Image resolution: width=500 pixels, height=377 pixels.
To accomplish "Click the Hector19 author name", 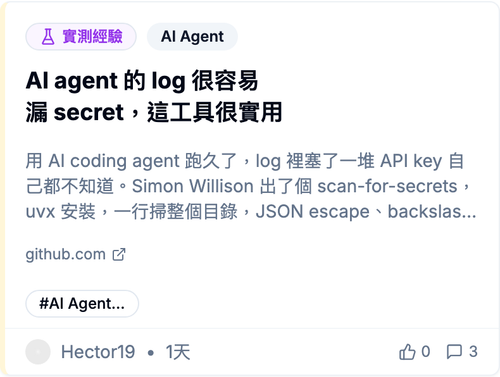I will pyautogui.click(x=98, y=352).
